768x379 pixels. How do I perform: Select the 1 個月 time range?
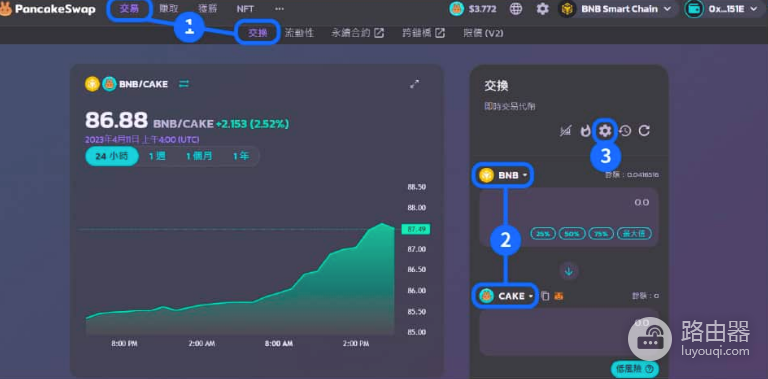tap(199, 156)
